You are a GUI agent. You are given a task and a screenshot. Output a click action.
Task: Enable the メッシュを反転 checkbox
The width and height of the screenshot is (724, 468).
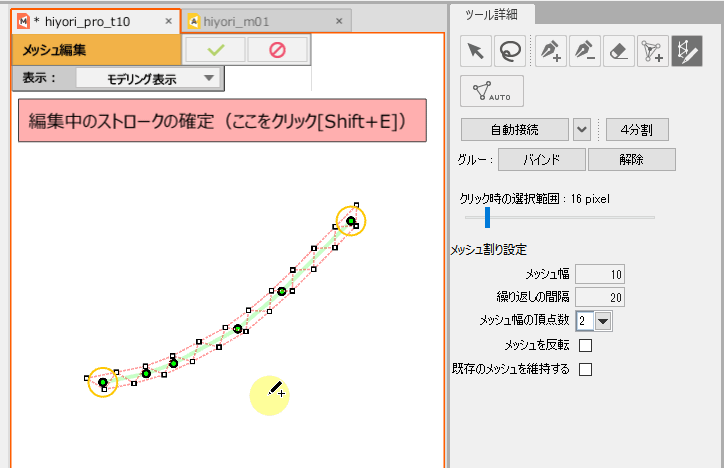click(x=586, y=346)
